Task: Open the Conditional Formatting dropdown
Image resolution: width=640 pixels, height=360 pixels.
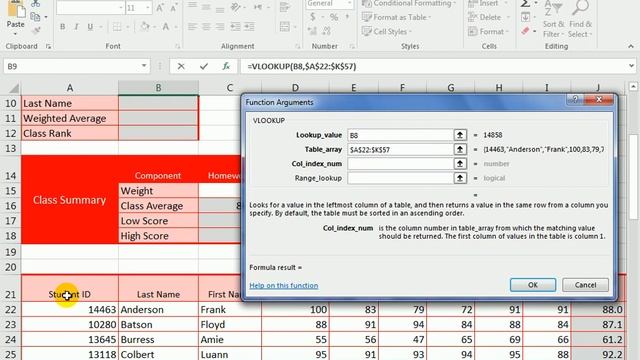Action: click(x=409, y=4)
